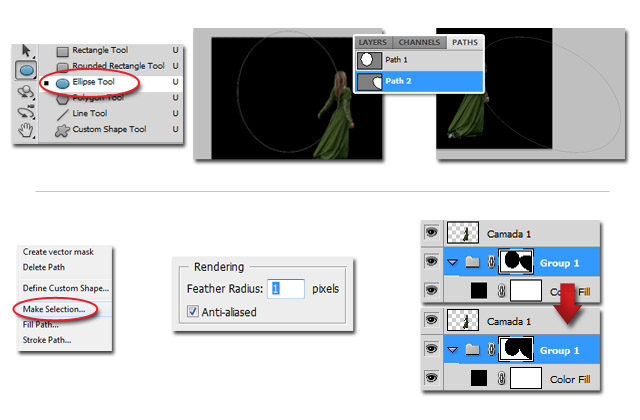Toggle Color Fill eye in upper layers panel
Image resolution: width=640 pixels, height=420 pixels.
coord(431,290)
